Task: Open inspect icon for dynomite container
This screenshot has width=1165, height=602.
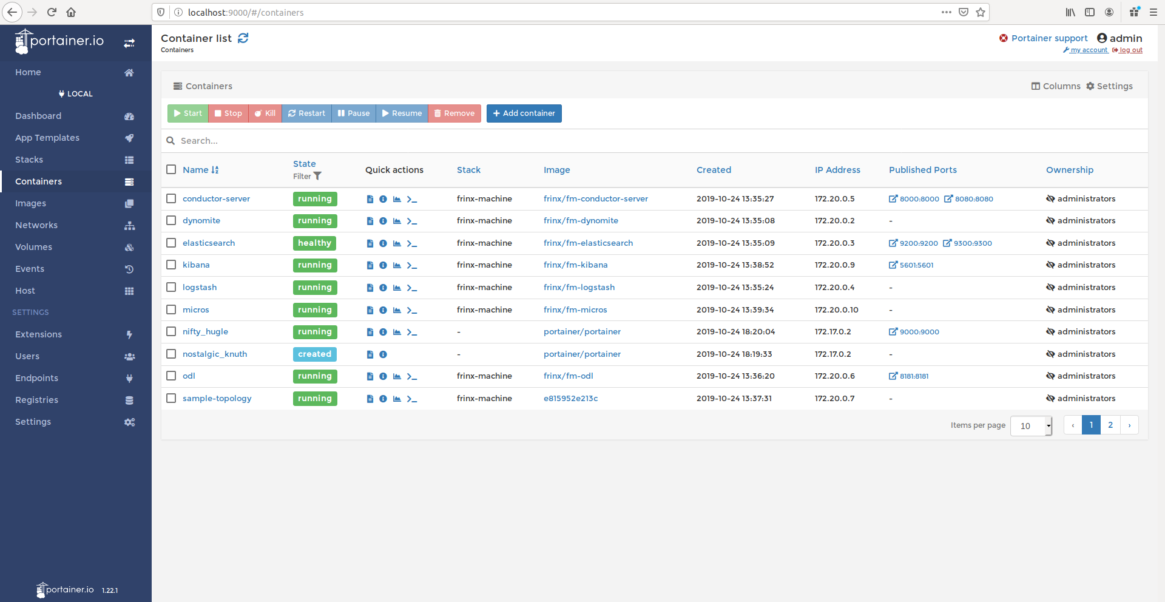Action: (x=383, y=221)
